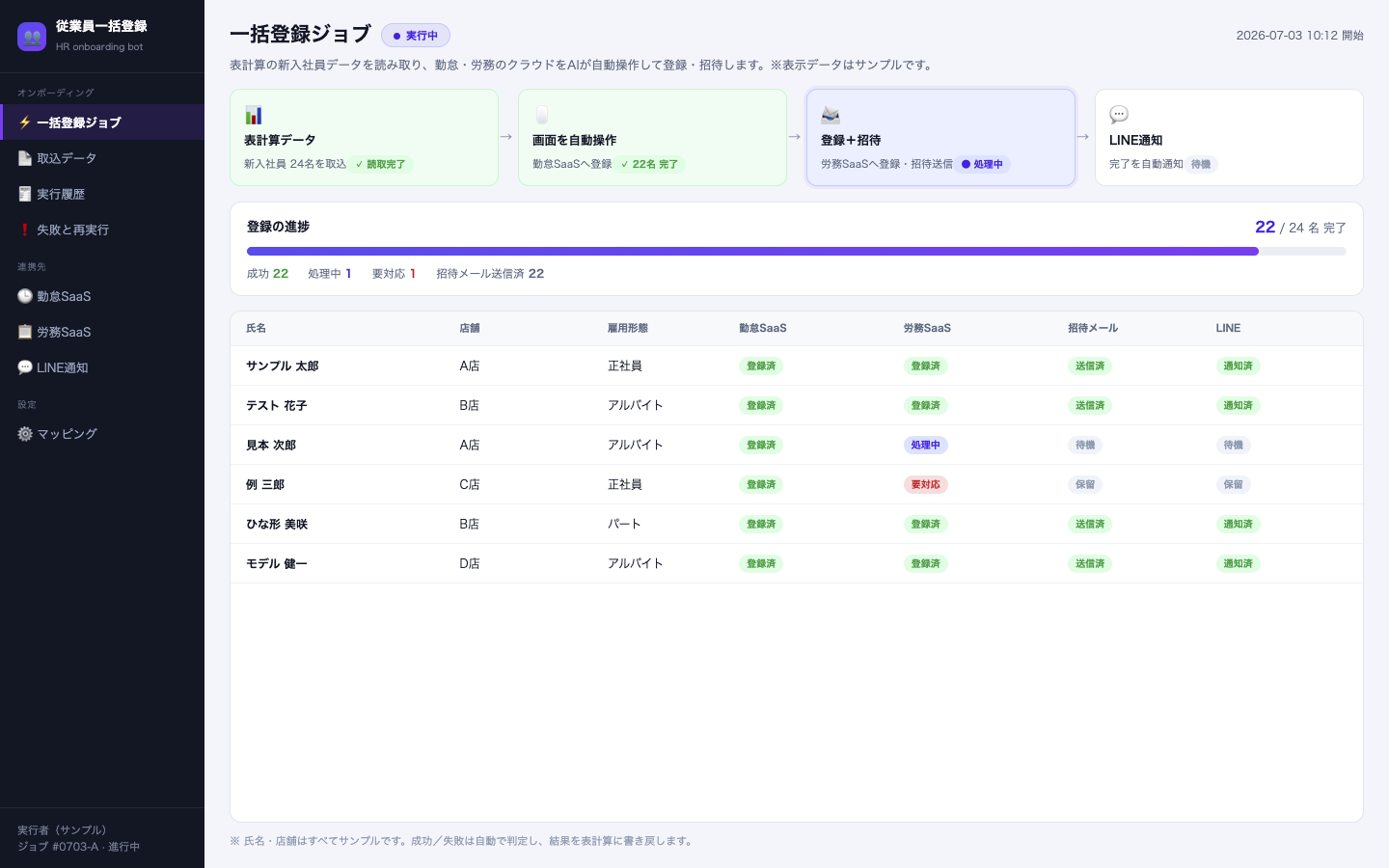The image size is (1389, 868).
Task: Click the 読取完了 badge on 表計算データ card
Action: (380, 164)
